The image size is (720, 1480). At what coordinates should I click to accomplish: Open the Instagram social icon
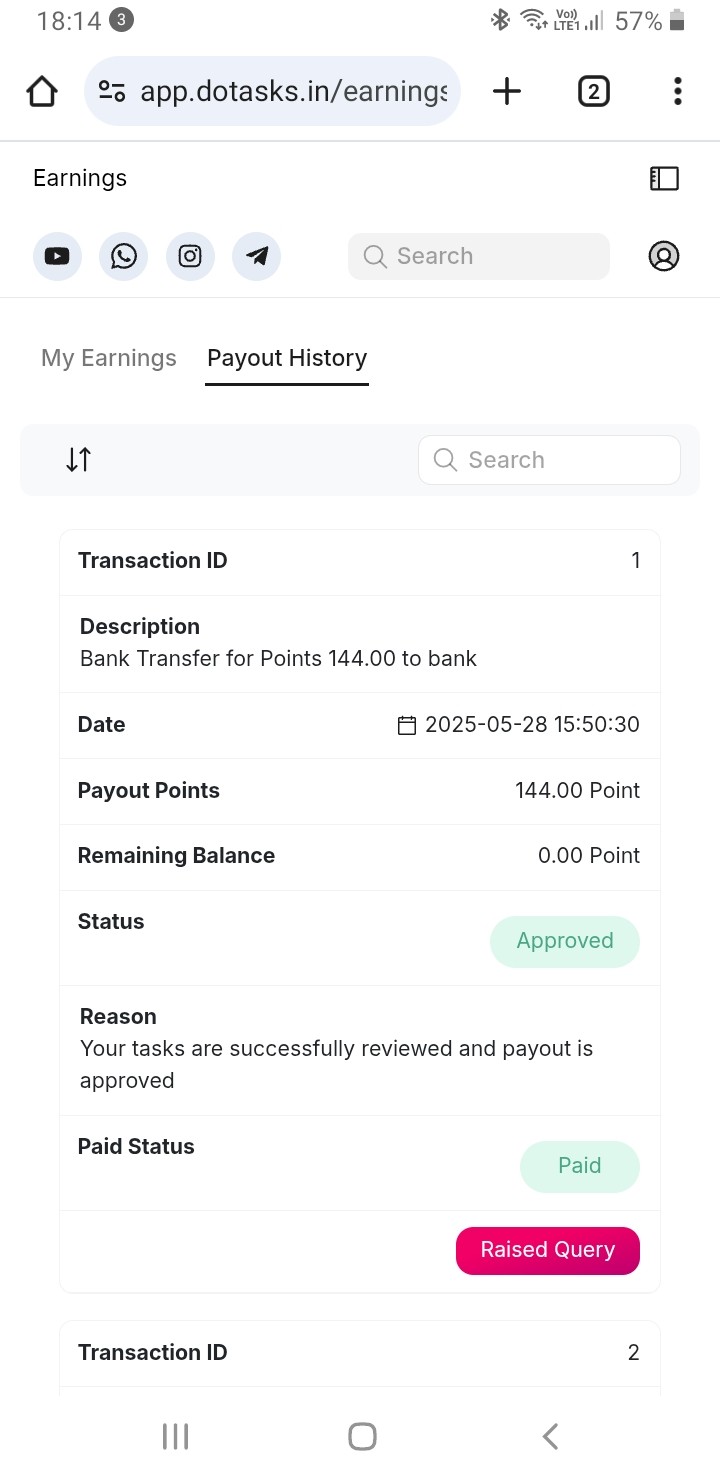[x=190, y=256]
